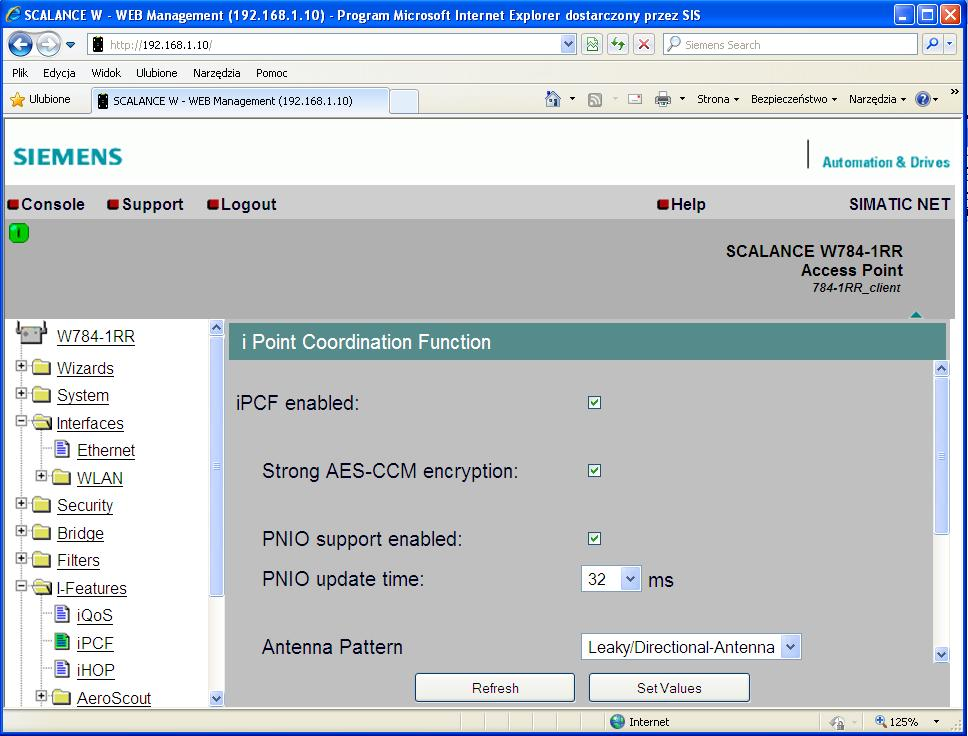Click the Read mail icon
968x736 pixels.
coord(635,99)
